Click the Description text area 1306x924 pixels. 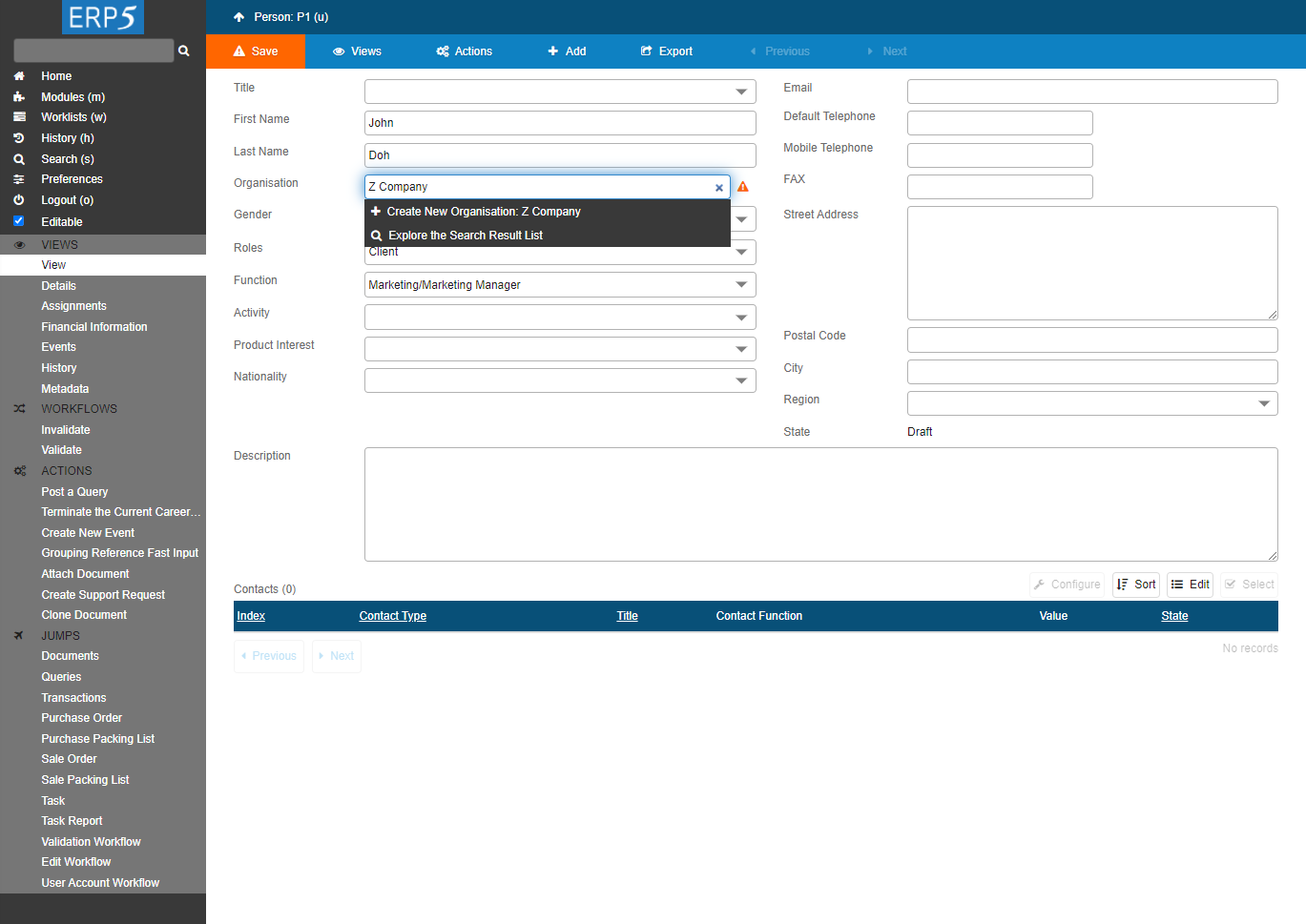click(820, 504)
